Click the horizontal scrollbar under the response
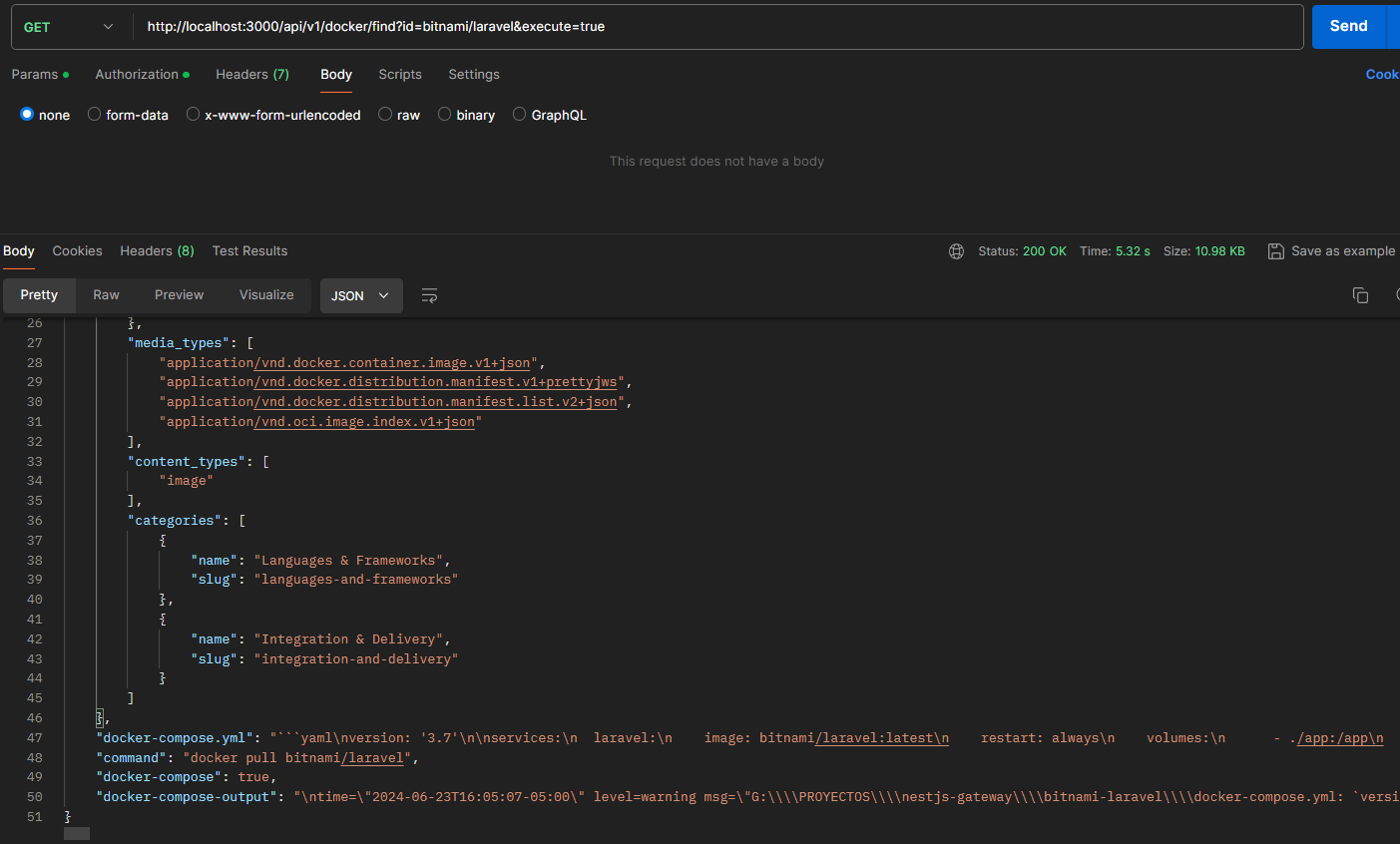The width and height of the screenshot is (1400, 844). (x=77, y=833)
